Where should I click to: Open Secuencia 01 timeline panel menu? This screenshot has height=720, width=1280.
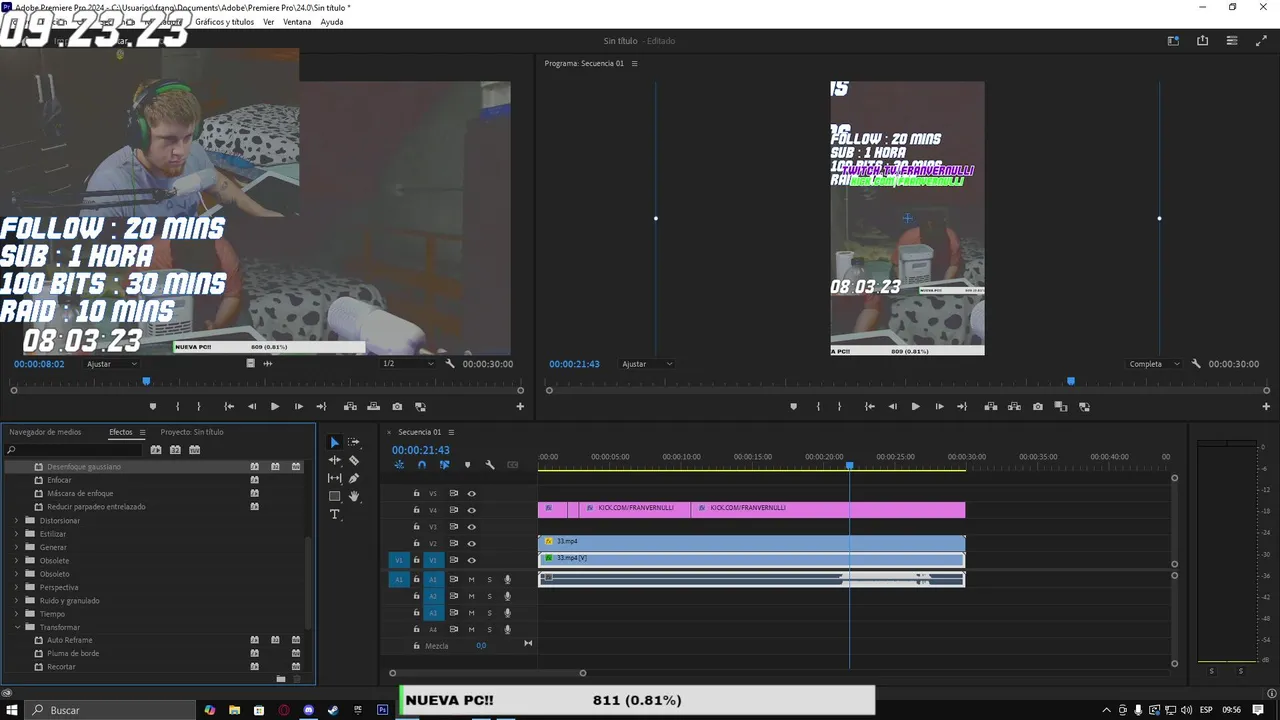[450, 432]
